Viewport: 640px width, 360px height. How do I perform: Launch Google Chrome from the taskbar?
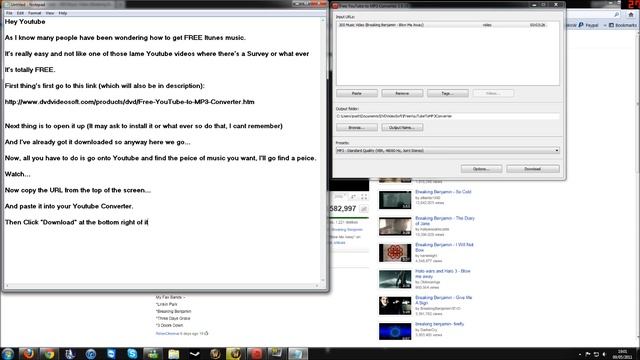(x=49, y=354)
